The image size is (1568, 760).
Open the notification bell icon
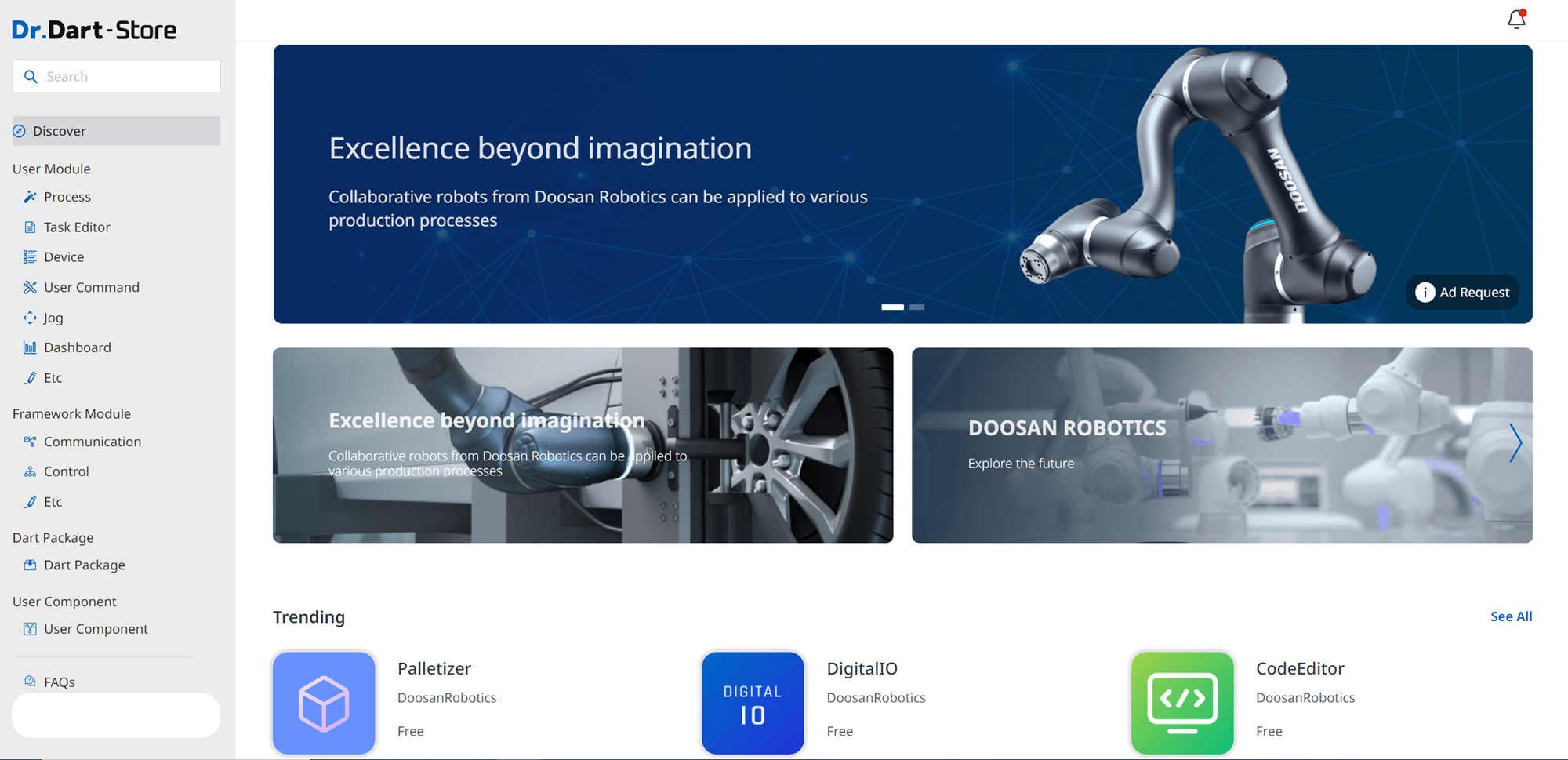pos(1516,19)
